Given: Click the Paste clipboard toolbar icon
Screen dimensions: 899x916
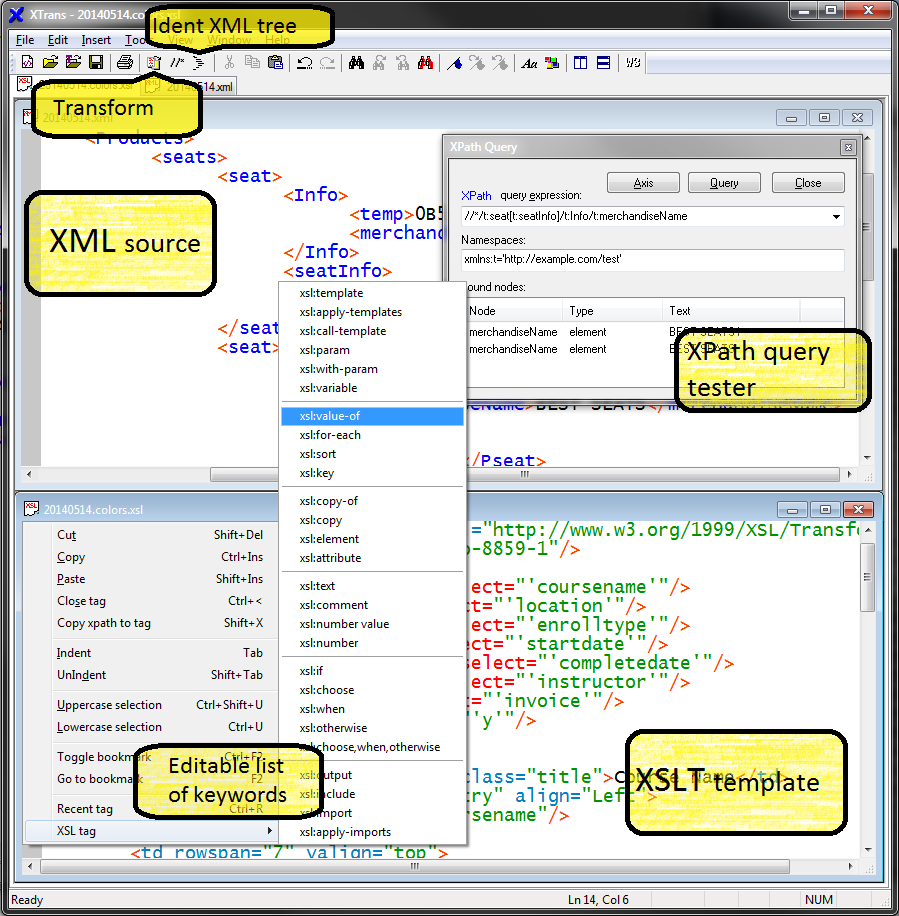Looking at the screenshot, I should tap(276, 63).
